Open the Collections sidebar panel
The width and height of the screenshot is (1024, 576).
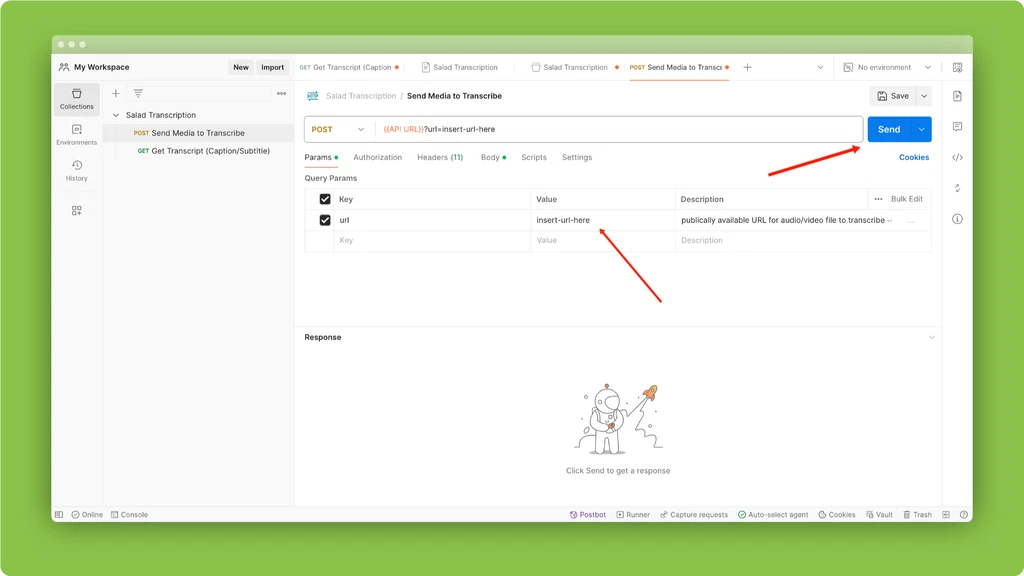(x=76, y=98)
